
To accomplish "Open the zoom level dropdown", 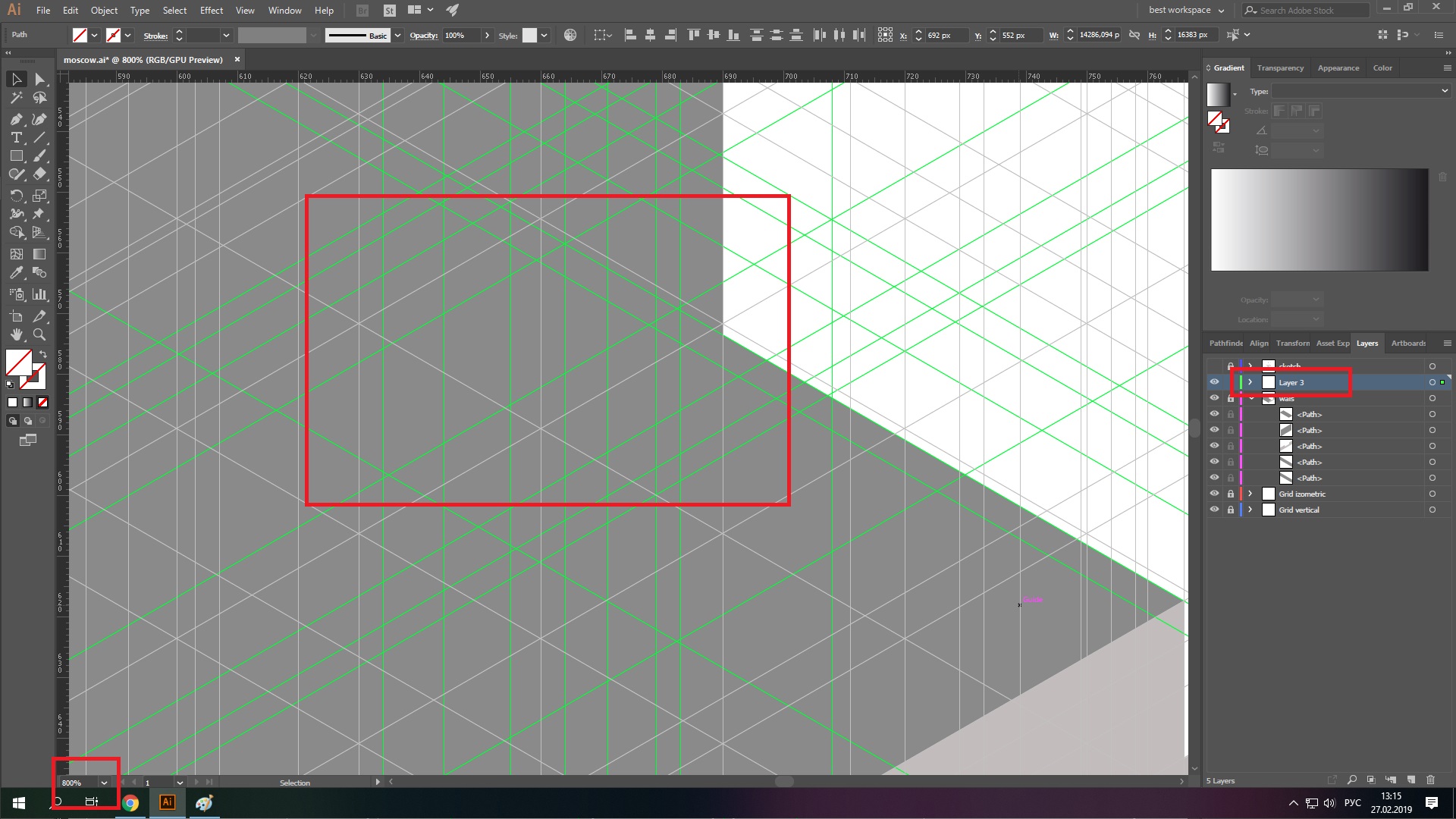I will point(104,783).
